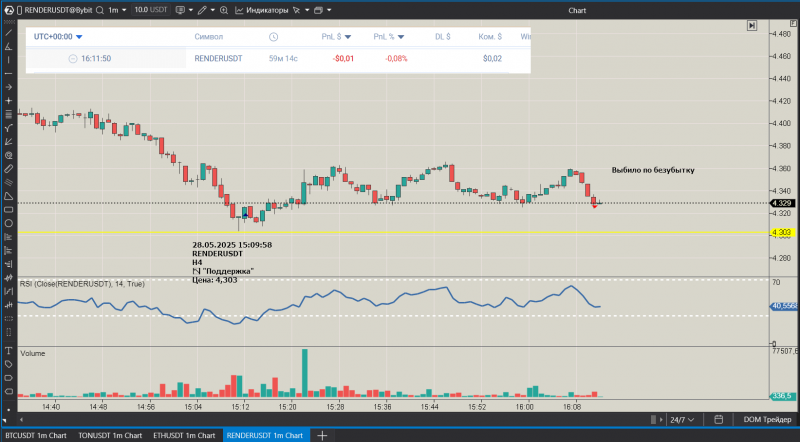This screenshot has height=442, width=800.
Task: Open the 1m timeframe dropdown
Action: pos(117,10)
